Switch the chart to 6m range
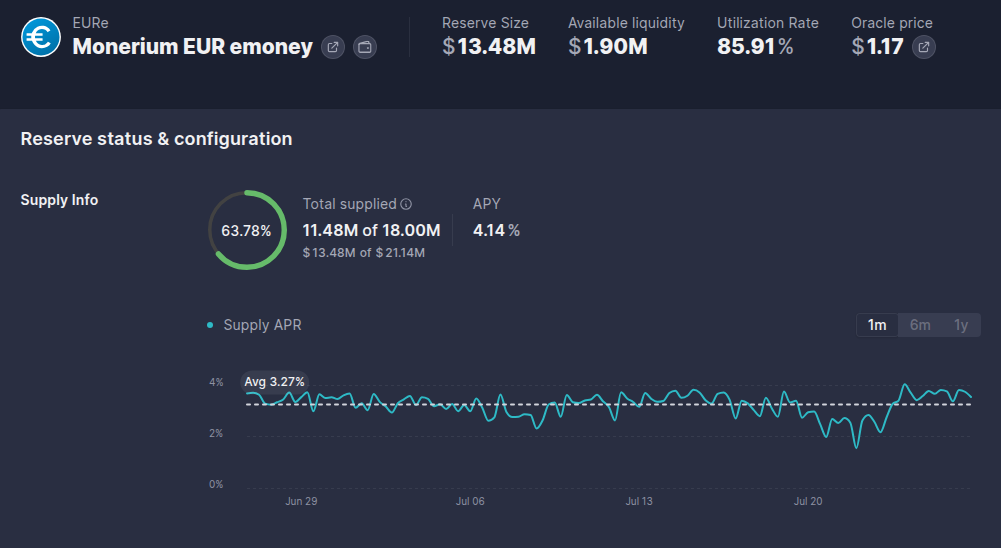This screenshot has width=1001, height=548. coord(920,325)
